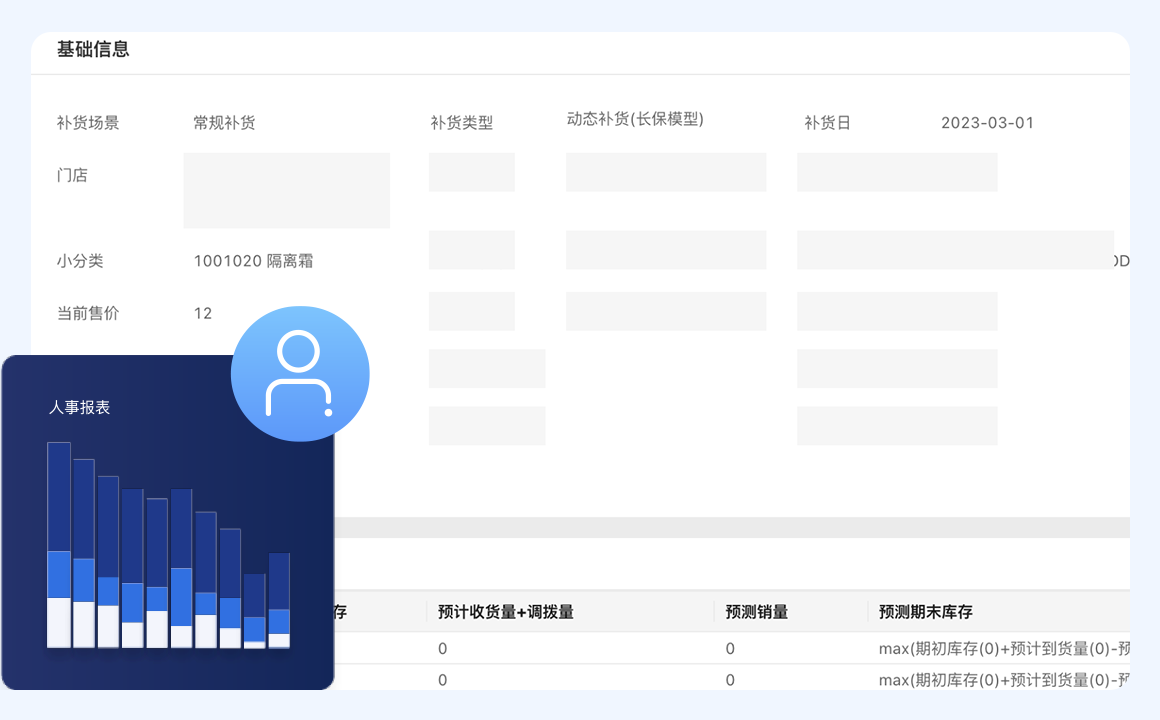Open the 人事报表 card title

click(x=79, y=408)
